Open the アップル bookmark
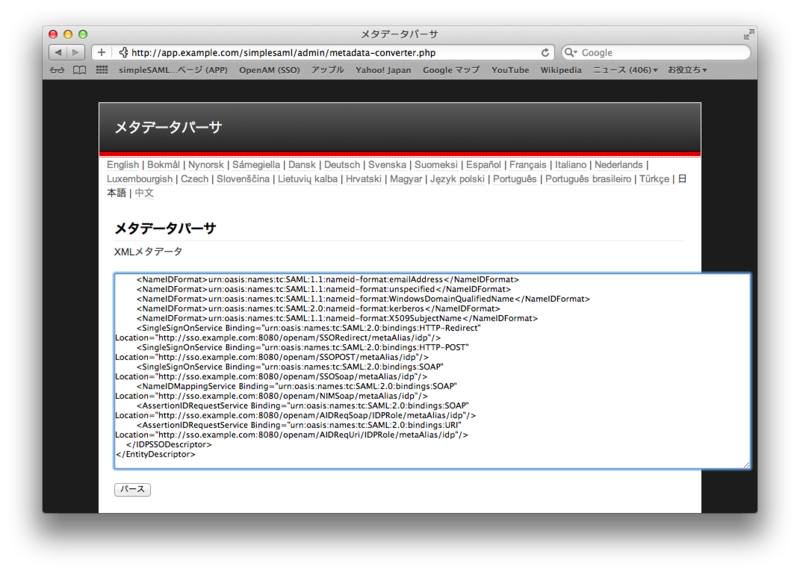 pyautogui.click(x=328, y=70)
